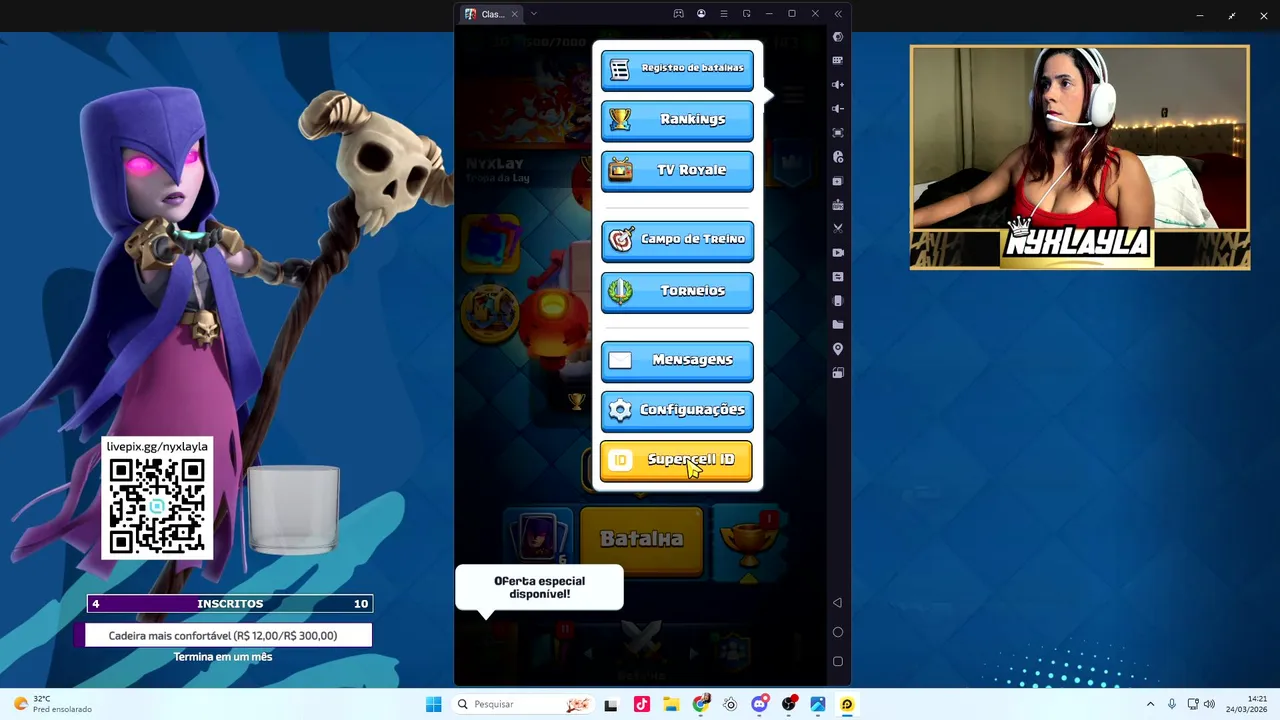Image resolution: width=1280 pixels, height=720 pixels.
Task: Click the Pesquisar taskbar search box
Action: (x=522, y=704)
